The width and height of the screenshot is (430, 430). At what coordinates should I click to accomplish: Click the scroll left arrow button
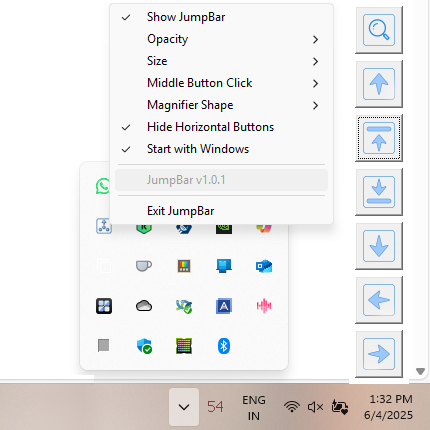(379, 300)
